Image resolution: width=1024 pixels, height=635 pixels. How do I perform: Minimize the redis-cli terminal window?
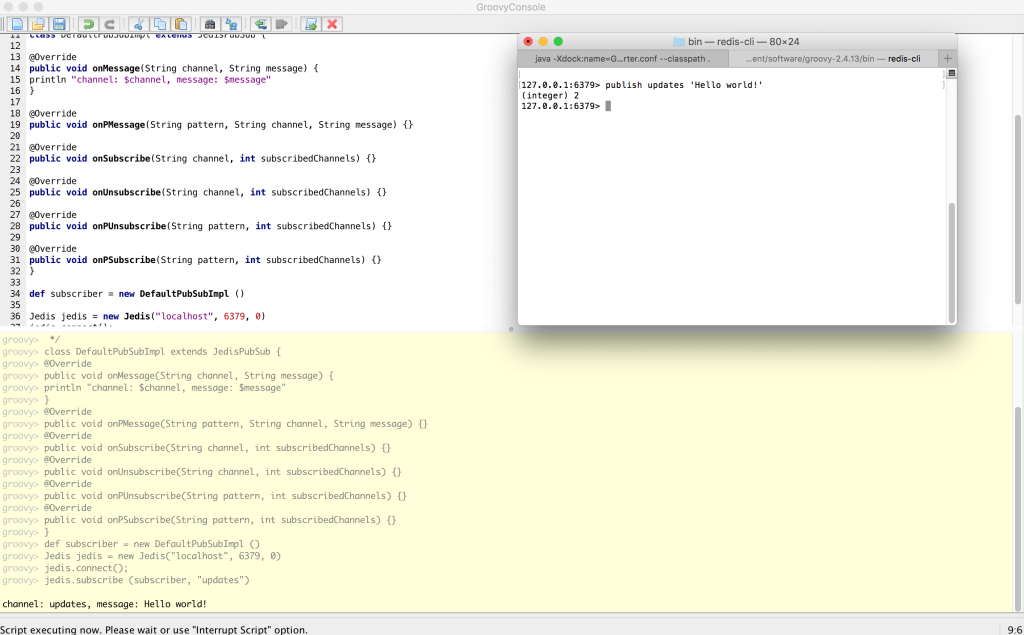[x=543, y=41]
